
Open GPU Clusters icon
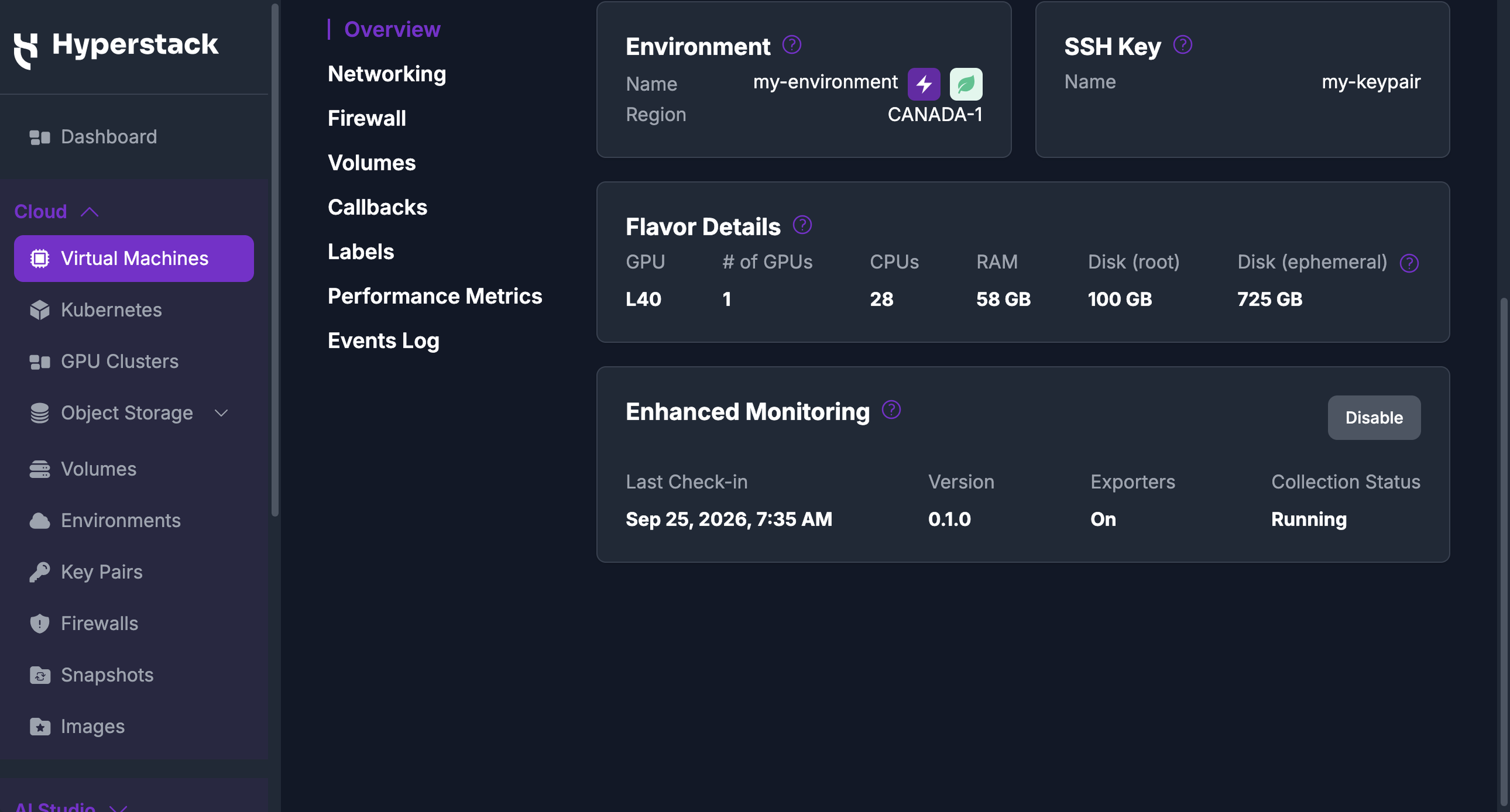39,362
